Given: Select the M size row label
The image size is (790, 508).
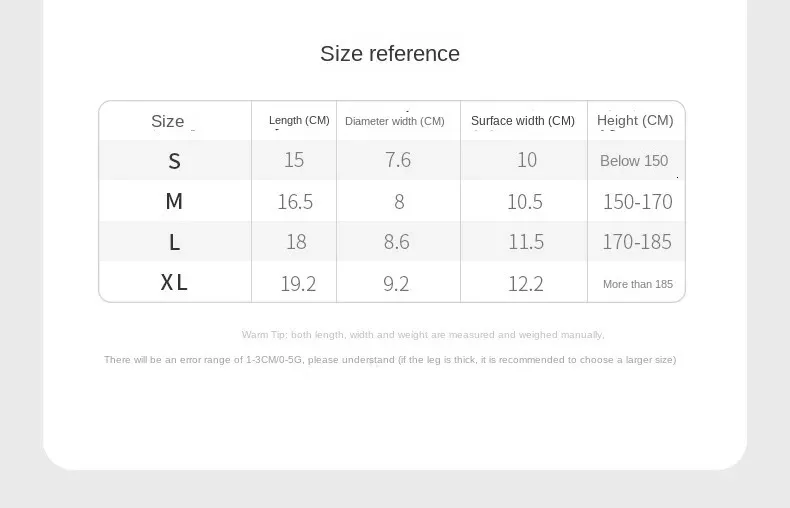Looking at the screenshot, I should click(174, 202).
